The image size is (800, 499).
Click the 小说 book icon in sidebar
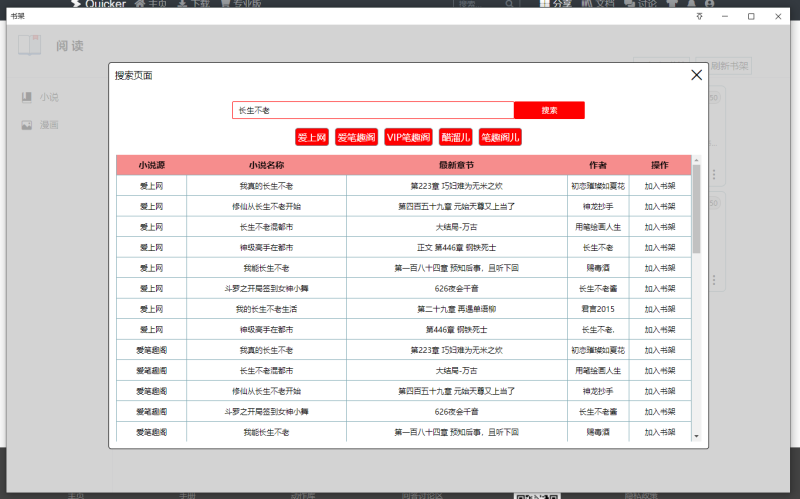(x=27, y=97)
